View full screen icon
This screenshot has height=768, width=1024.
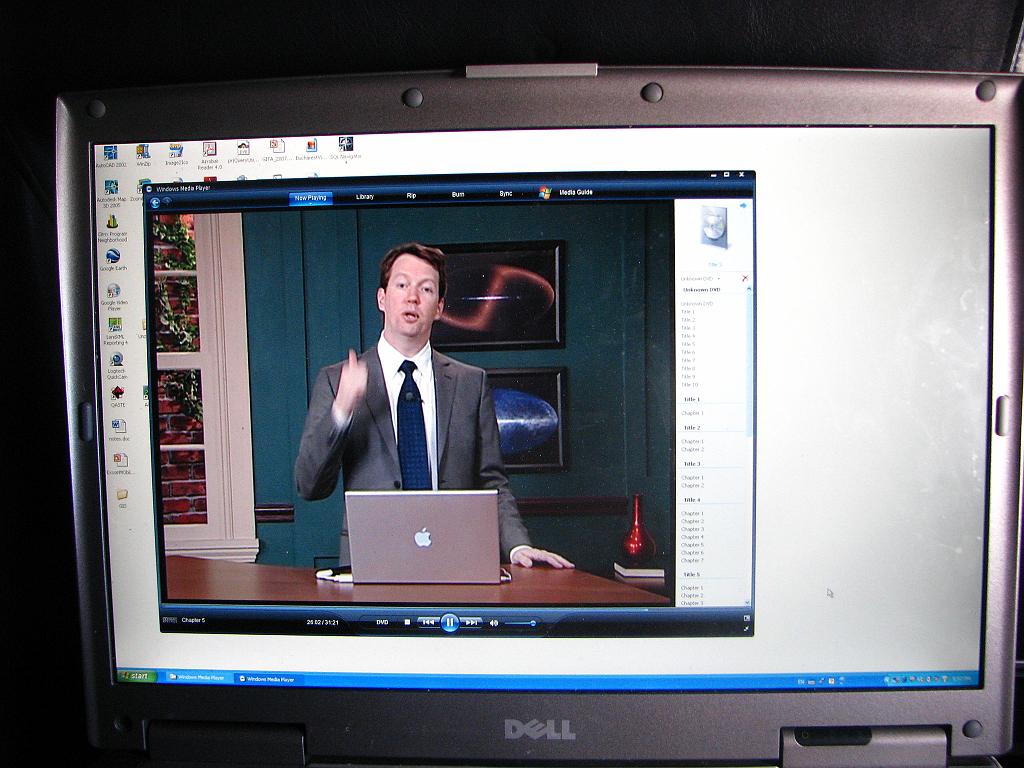tap(746, 628)
